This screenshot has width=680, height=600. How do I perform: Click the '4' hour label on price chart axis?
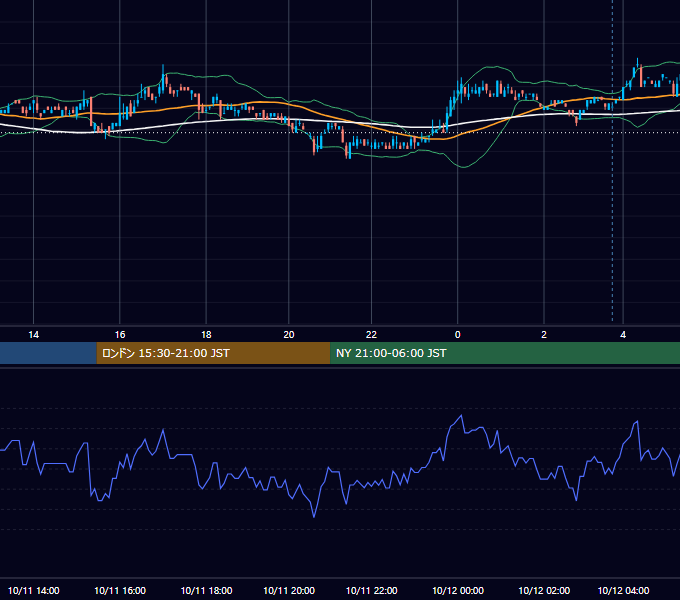623,335
